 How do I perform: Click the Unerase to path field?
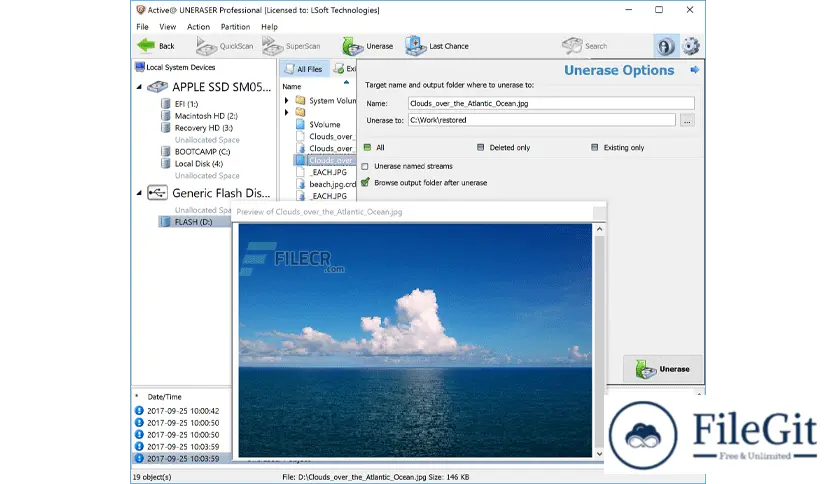coord(542,120)
